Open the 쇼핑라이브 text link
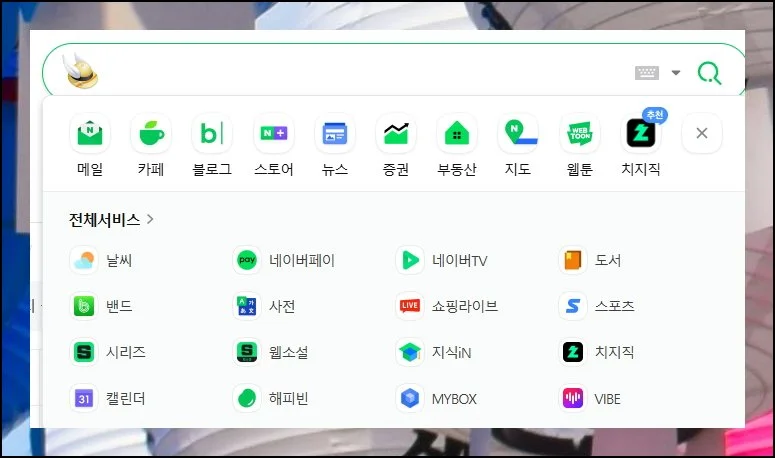775x458 pixels. (465, 306)
